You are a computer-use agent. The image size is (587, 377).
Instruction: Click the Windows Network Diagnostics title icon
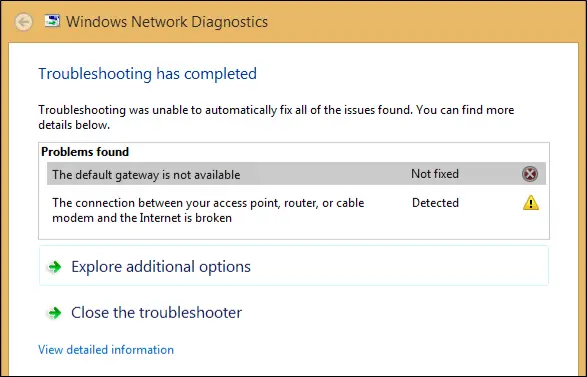point(52,21)
